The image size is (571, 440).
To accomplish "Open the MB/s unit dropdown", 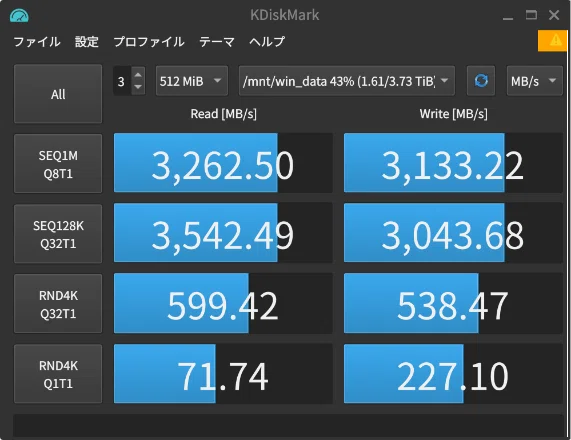I will (x=535, y=81).
